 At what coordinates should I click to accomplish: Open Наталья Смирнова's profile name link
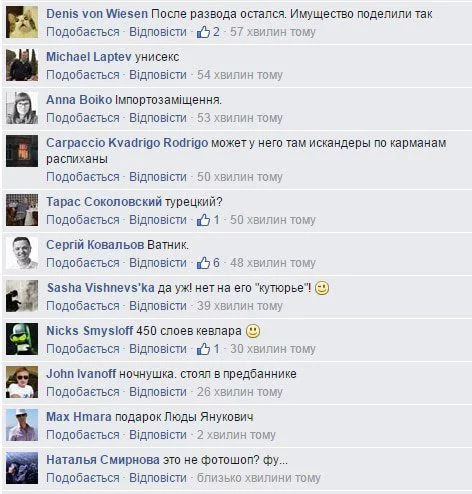[103, 460]
